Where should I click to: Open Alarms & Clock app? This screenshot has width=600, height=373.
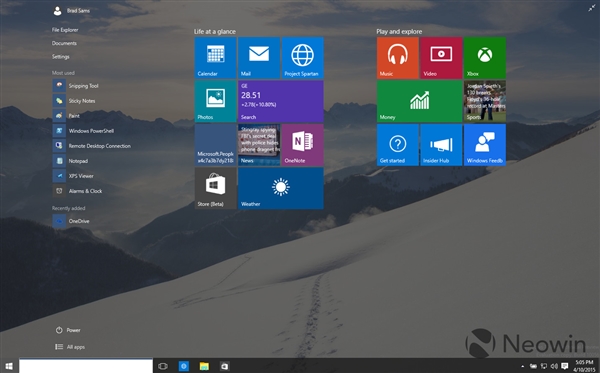(78, 191)
